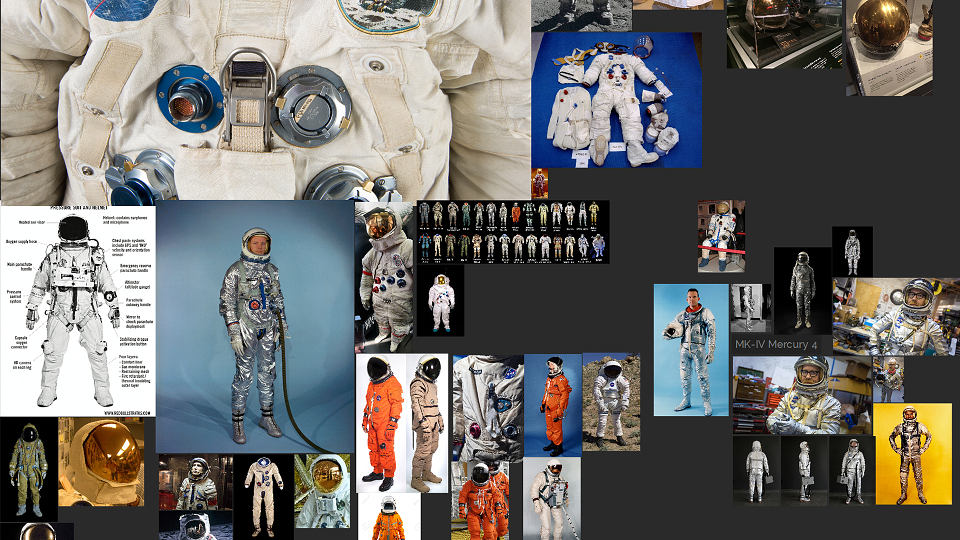Select the labeled pressure suit diagram

pyautogui.click(x=78, y=311)
